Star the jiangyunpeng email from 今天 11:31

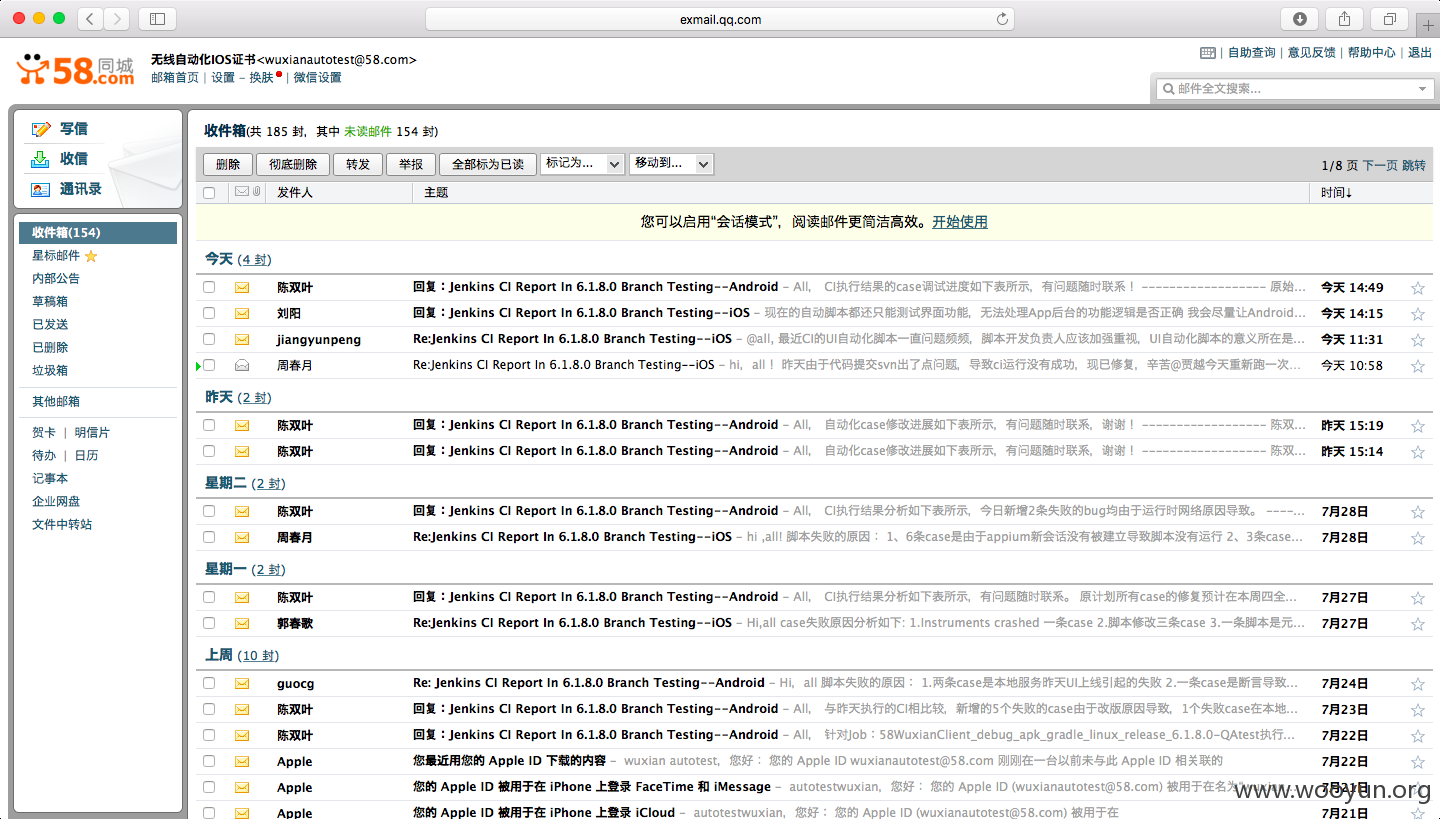point(1417,340)
